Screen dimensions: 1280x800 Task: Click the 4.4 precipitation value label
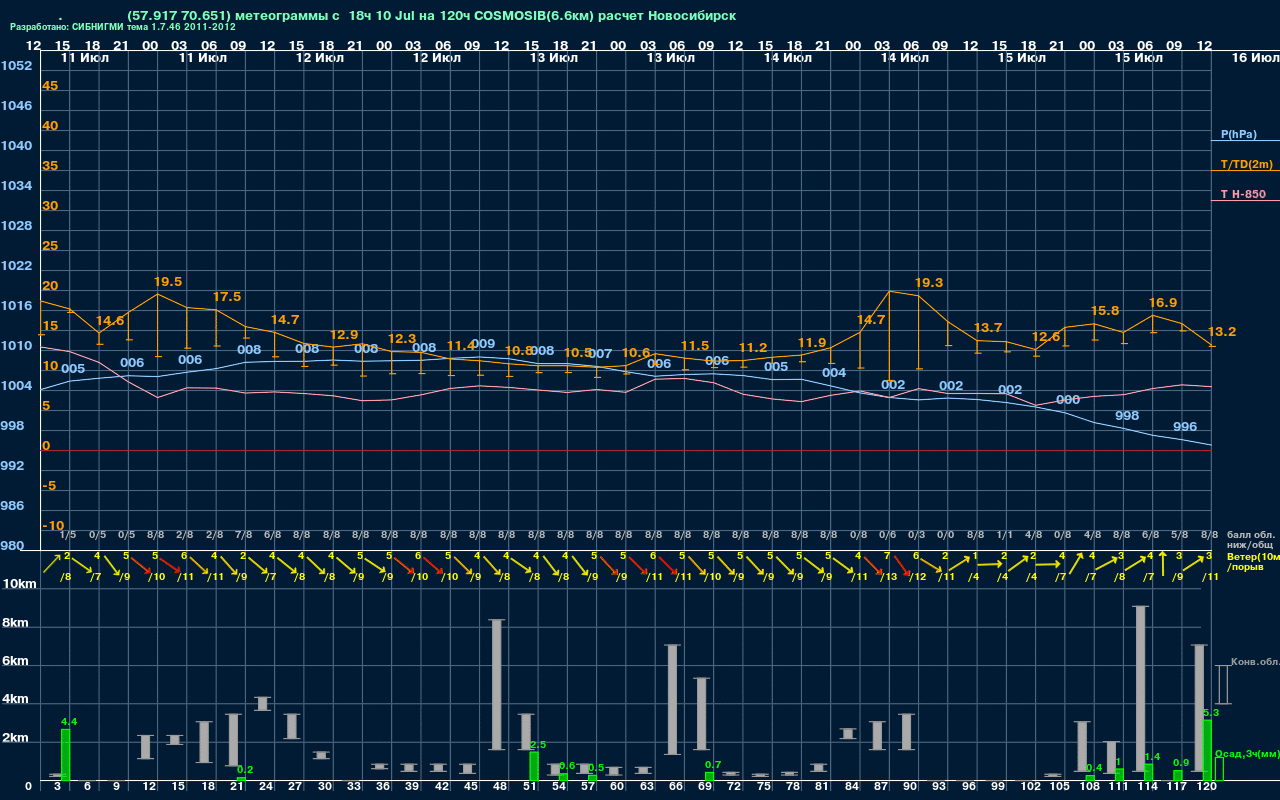pyautogui.click(x=69, y=722)
